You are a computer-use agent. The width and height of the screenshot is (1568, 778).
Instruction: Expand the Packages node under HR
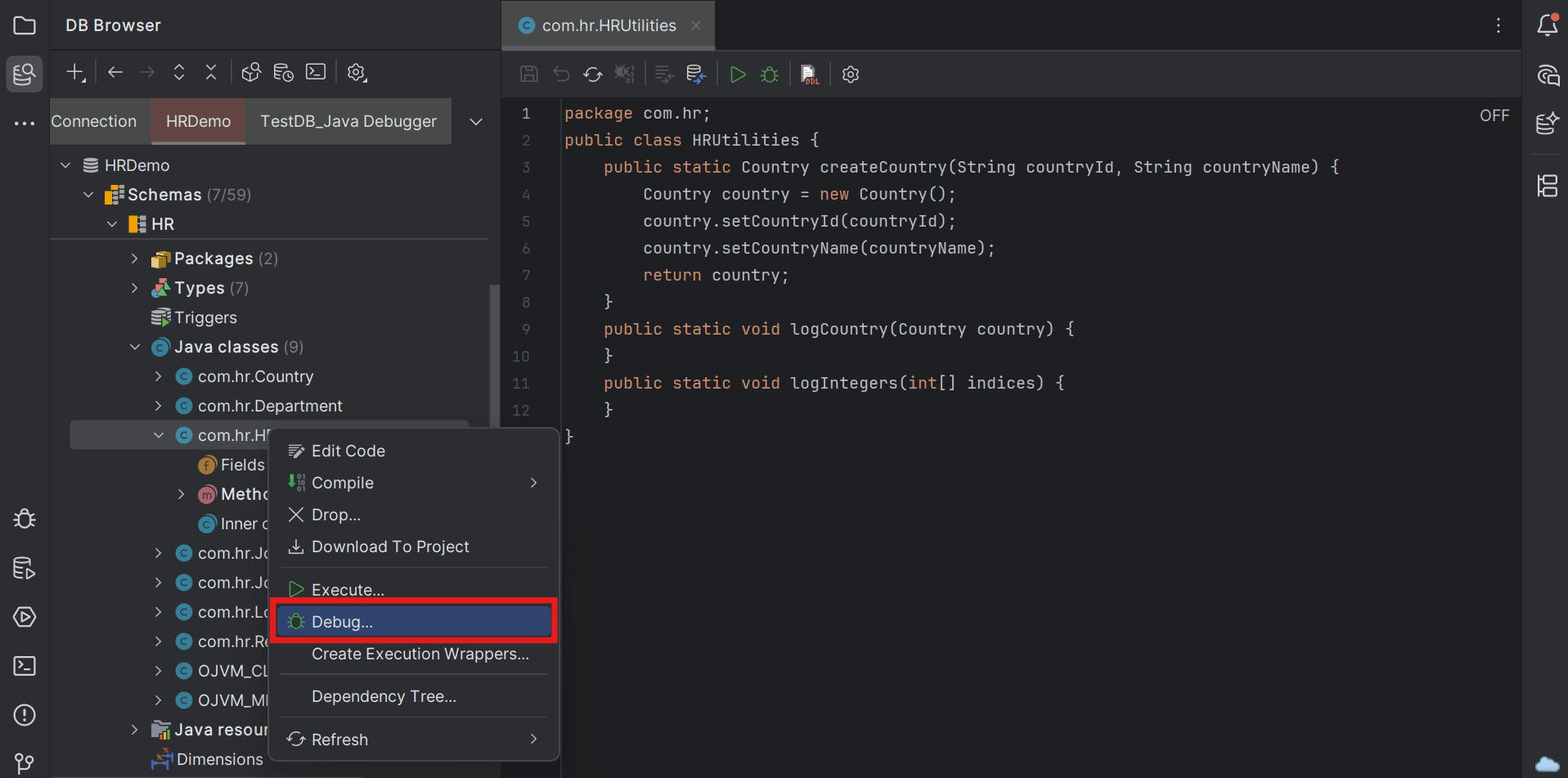(x=134, y=259)
